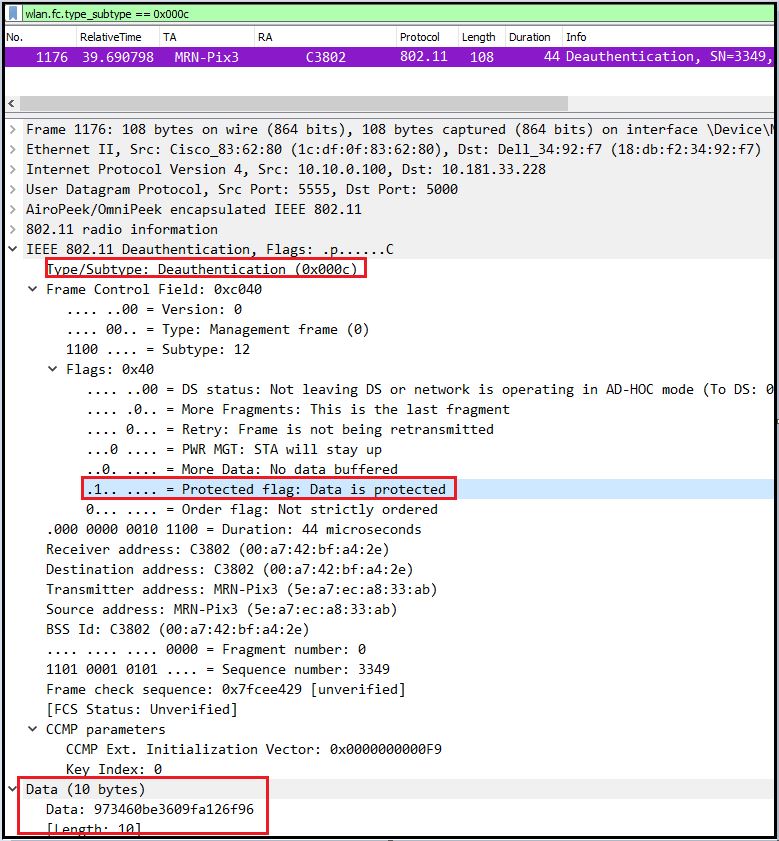Collapse the Data (10 bytes) node
This screenshot has height=841, width=779.
[13, 789]
